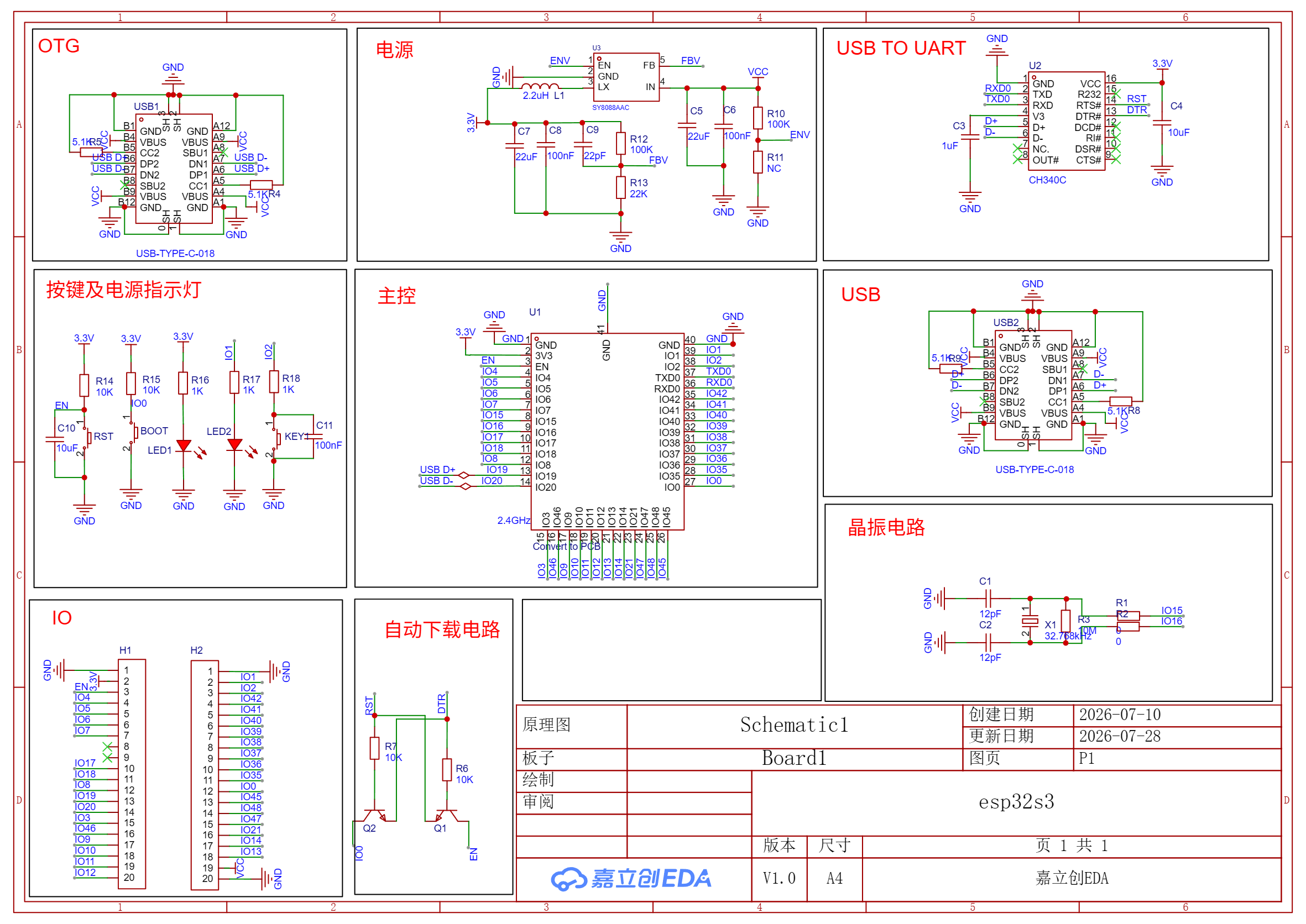The width and height of the screenshot is (1306, 924).
Task: Select capacitor C9 22pF symbol
Action: (582, 144)
